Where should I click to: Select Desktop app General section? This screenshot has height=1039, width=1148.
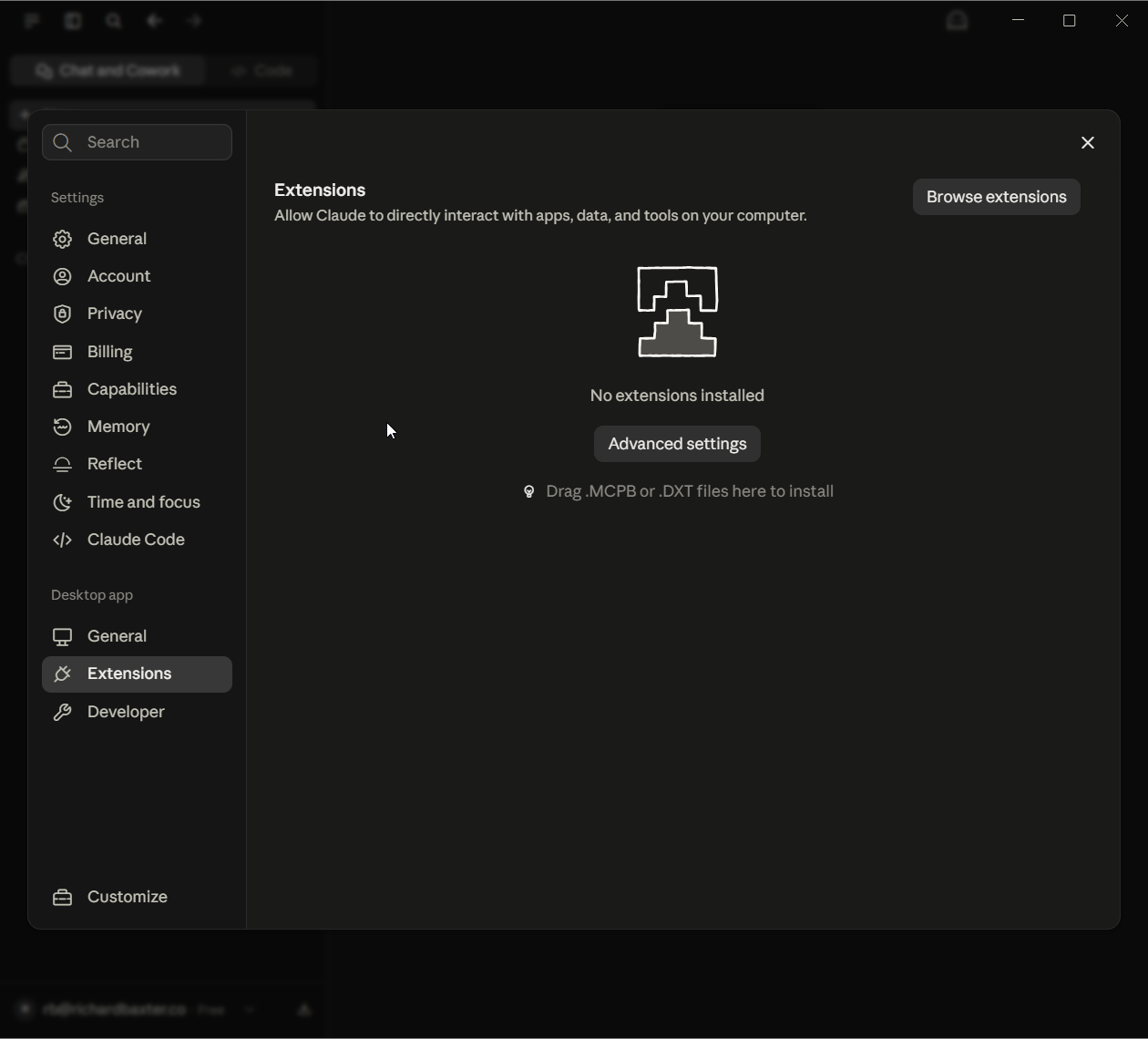tap(137, 636)
